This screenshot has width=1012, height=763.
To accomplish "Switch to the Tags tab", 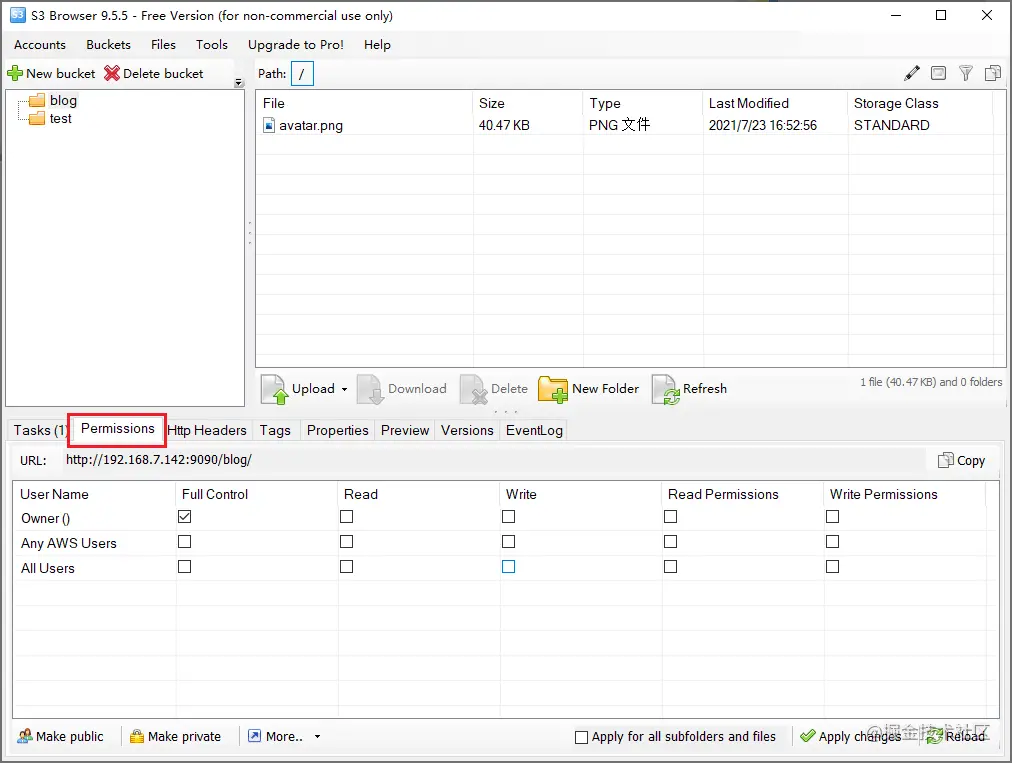I will tap(275, 431).
